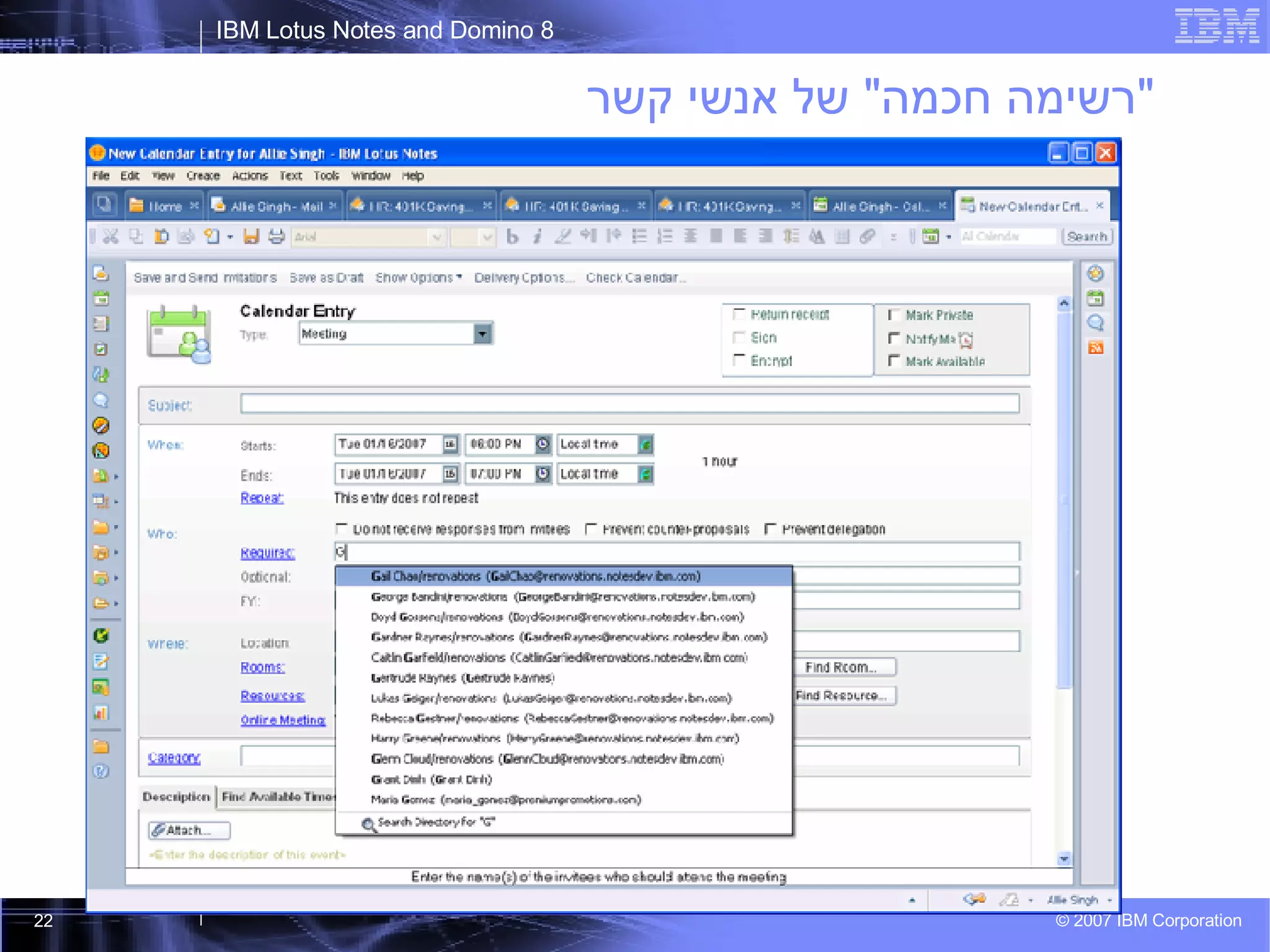Click the Save floppy disk icon
This screenshot has width=1270, height=952.
[251, 236]
